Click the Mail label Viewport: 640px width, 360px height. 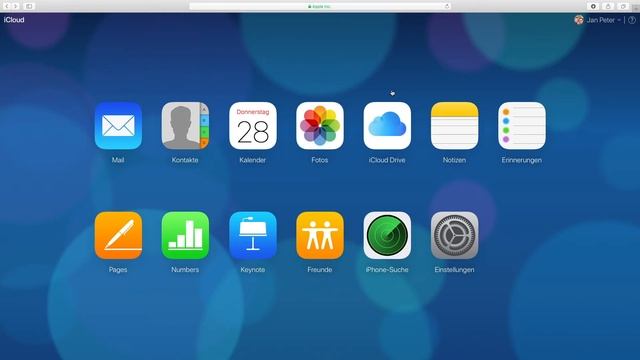point(118,160)
